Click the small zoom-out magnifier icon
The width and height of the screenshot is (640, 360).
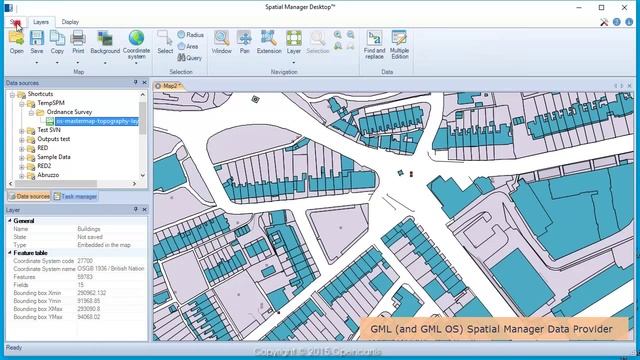point(351,35)
